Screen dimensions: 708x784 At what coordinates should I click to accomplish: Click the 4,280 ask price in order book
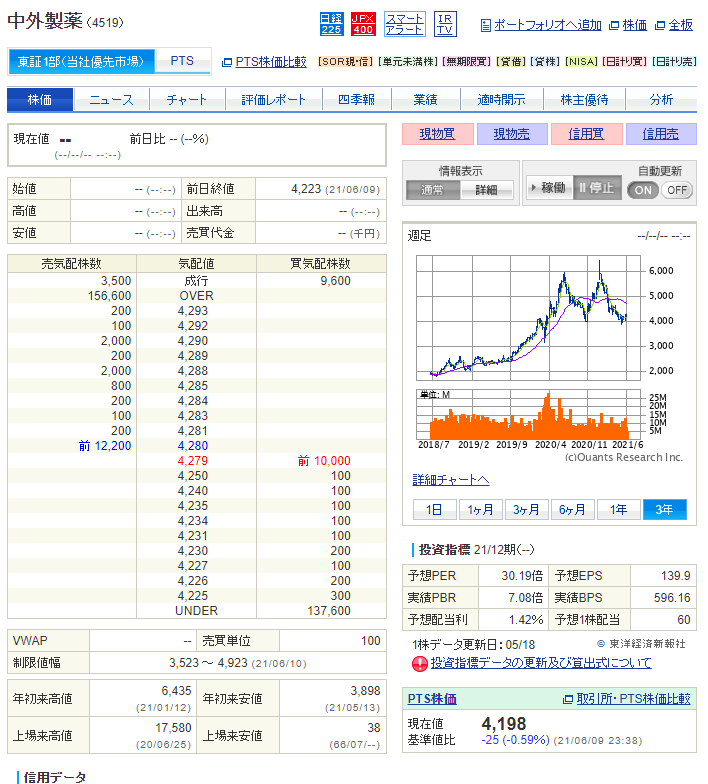pos(193,446)
